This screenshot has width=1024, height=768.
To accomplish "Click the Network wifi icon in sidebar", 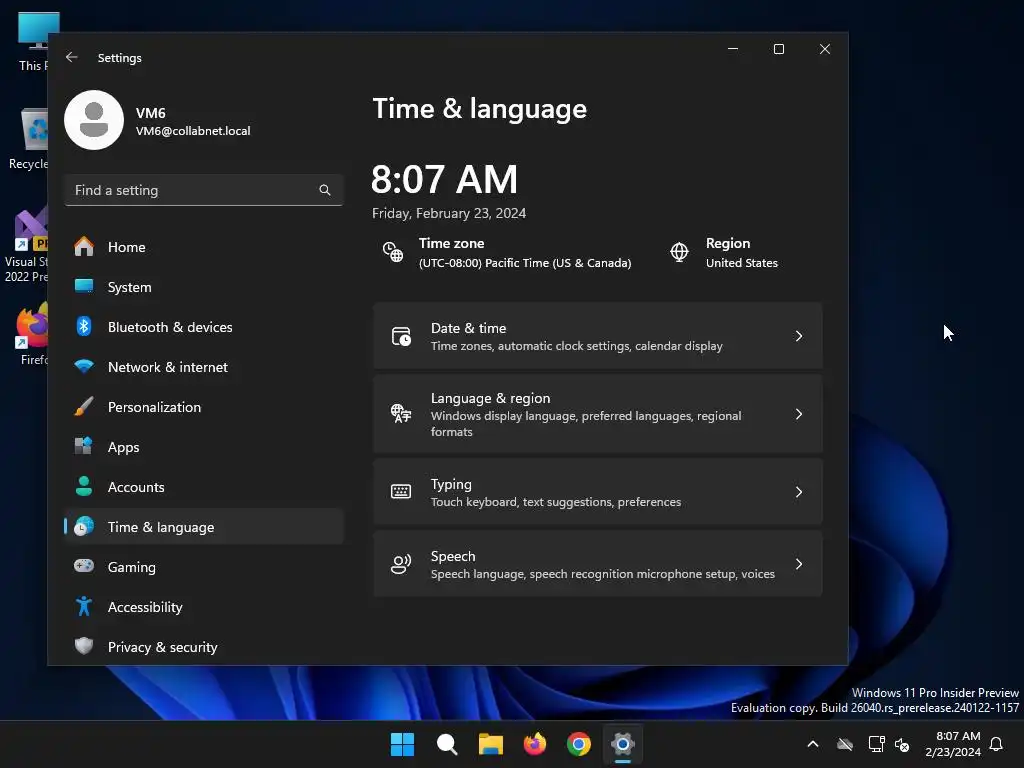I will click(x=84, y=366).
